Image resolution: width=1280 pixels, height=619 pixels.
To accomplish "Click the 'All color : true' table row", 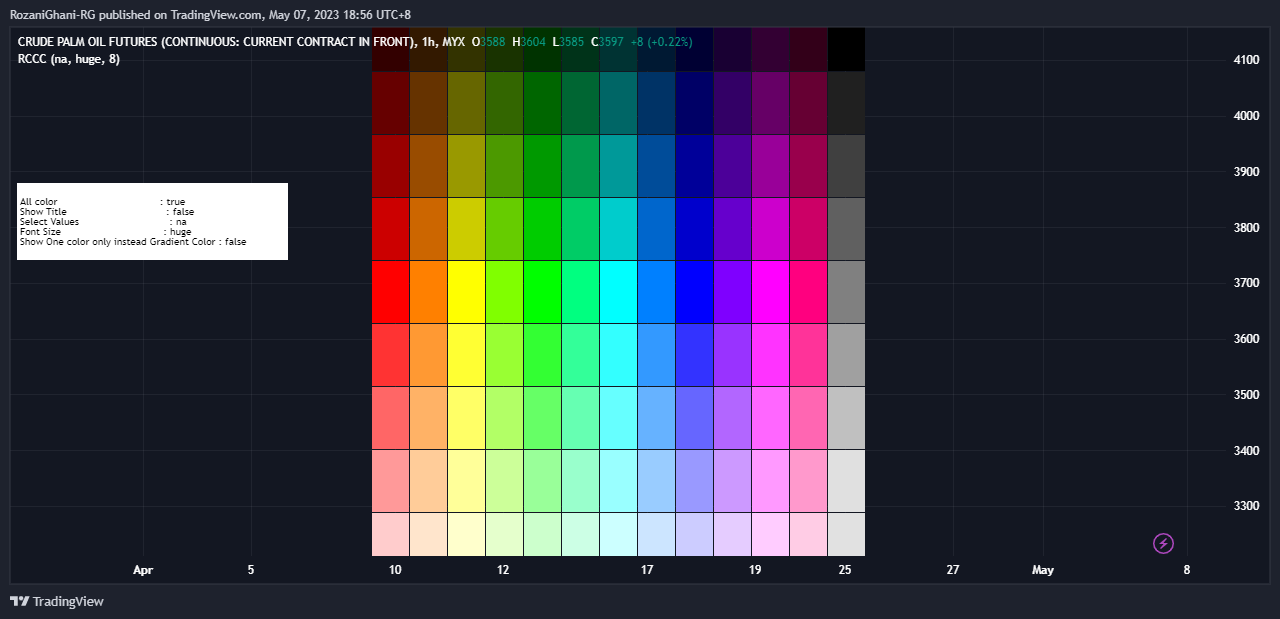I will [x=102, y=202].
